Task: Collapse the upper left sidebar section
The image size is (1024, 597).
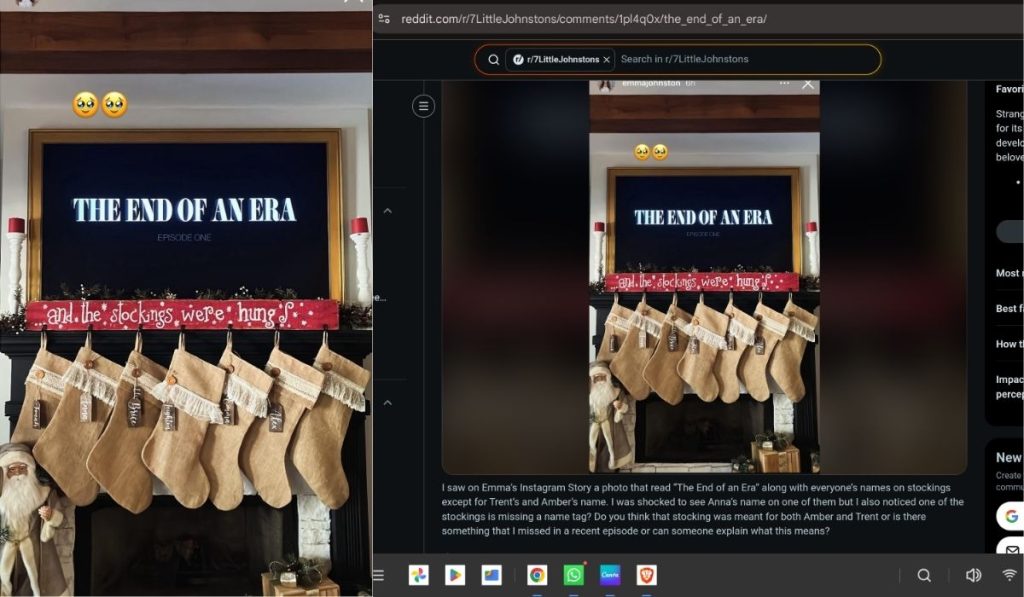Action: coord(388,211)
